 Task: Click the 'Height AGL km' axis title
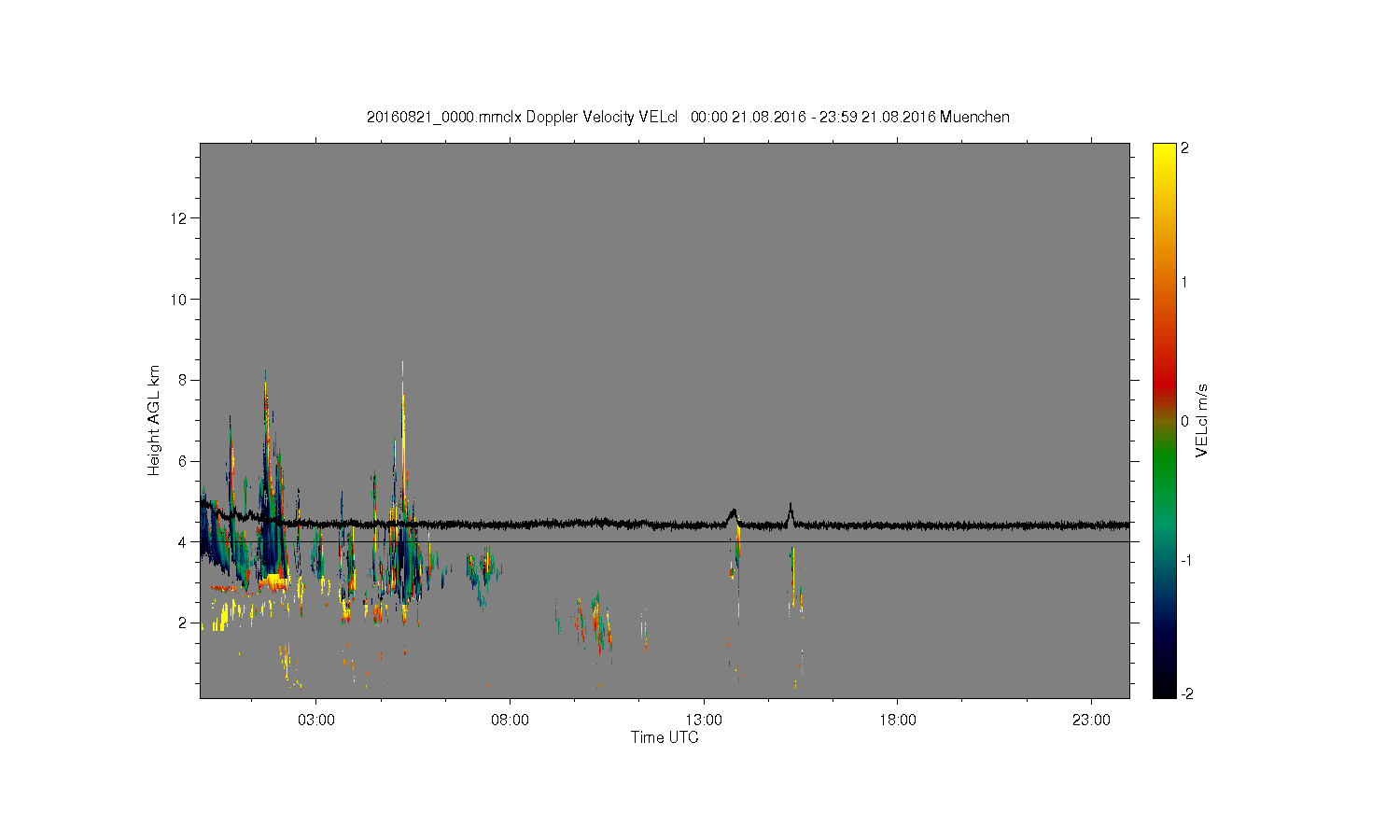point(154,420)
